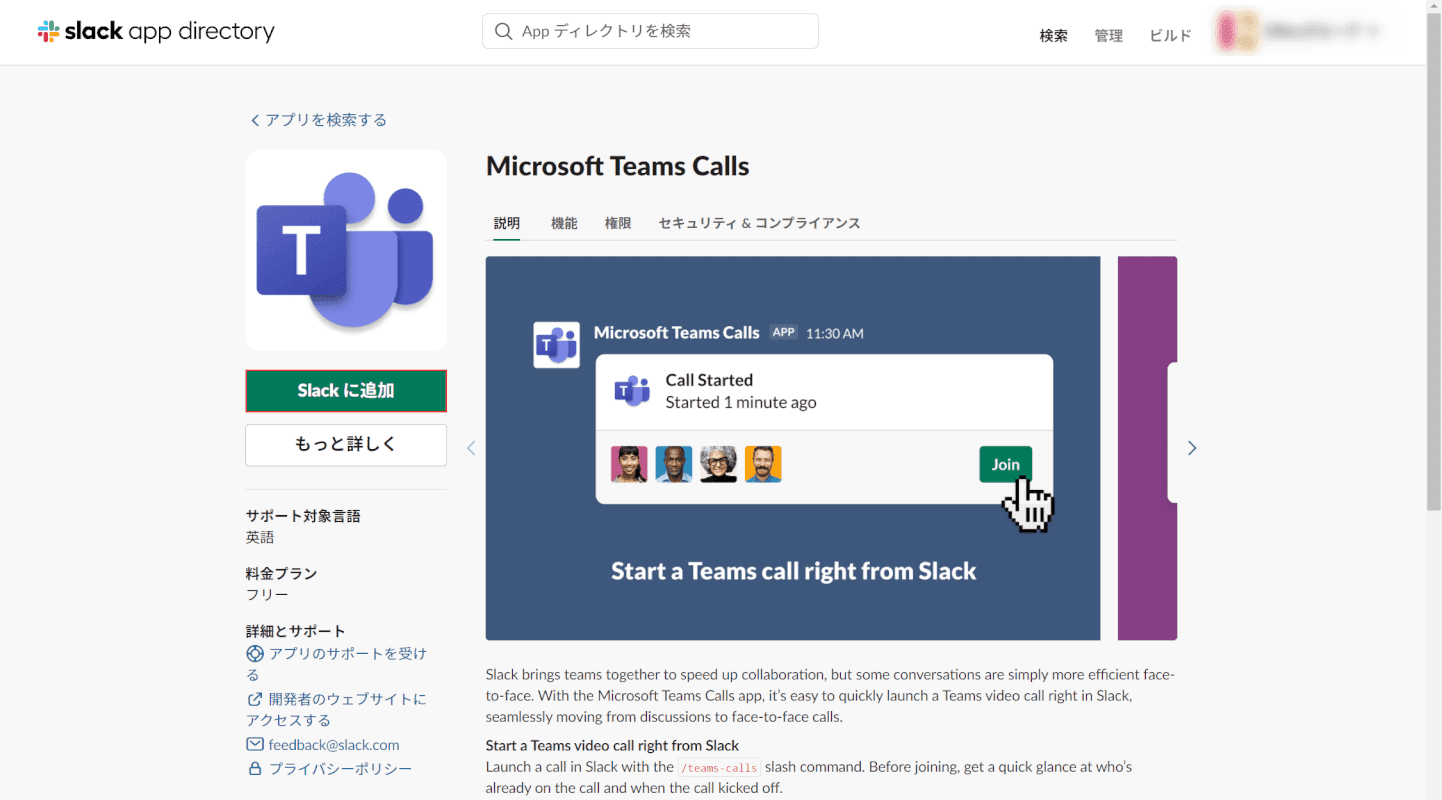
Task: Click the 料金プラン label
Action: coord(282,573)
